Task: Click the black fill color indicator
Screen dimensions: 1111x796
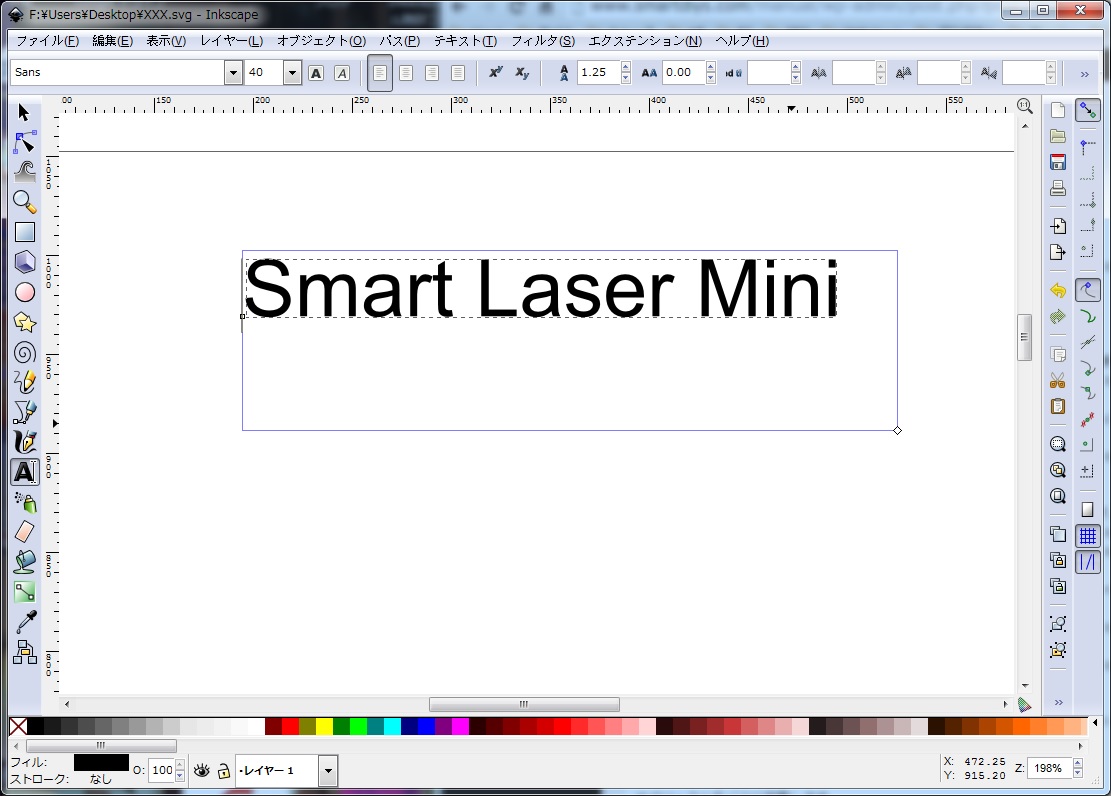Action: (101, 762)
